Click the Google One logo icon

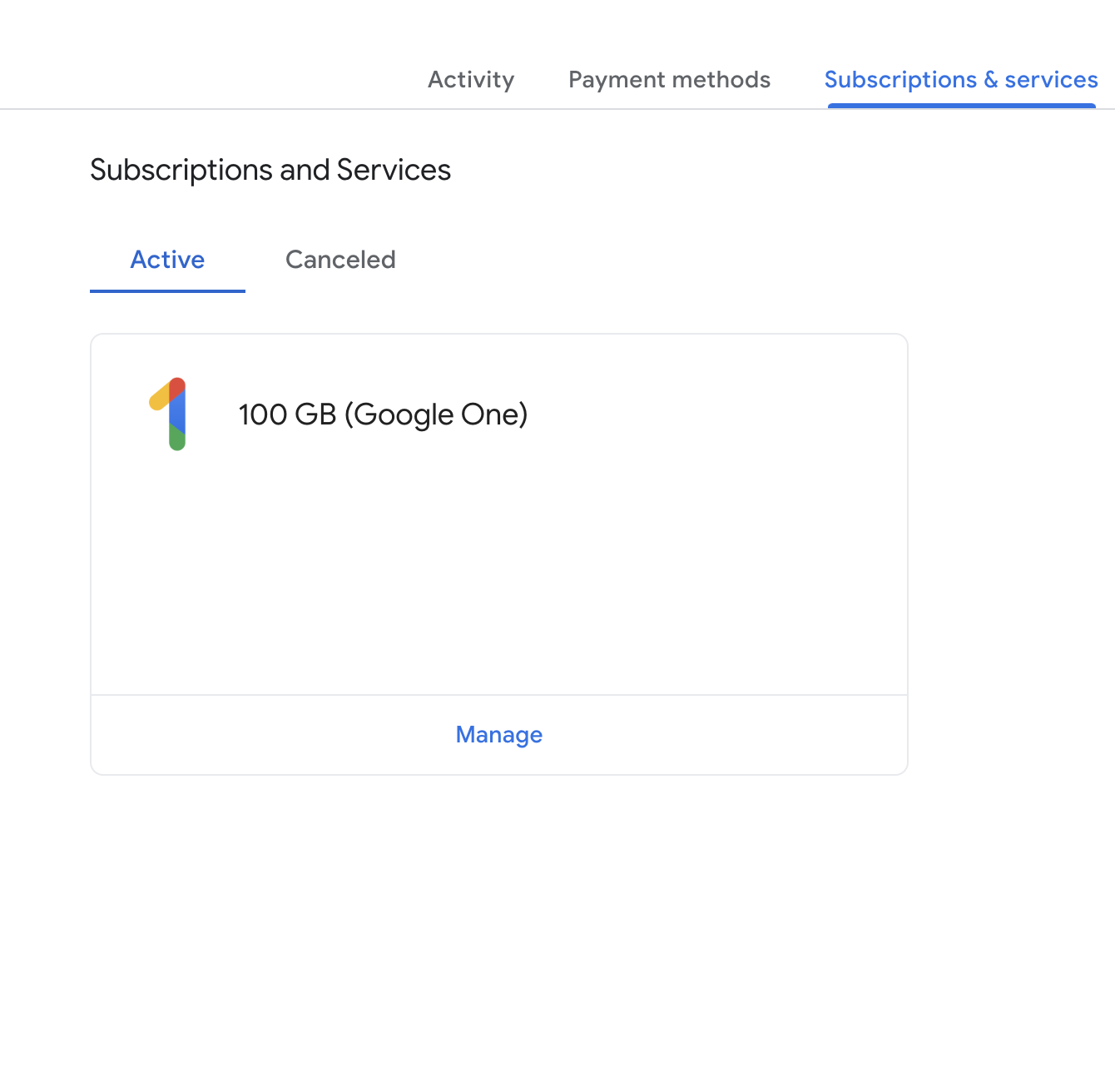(168, 414)
